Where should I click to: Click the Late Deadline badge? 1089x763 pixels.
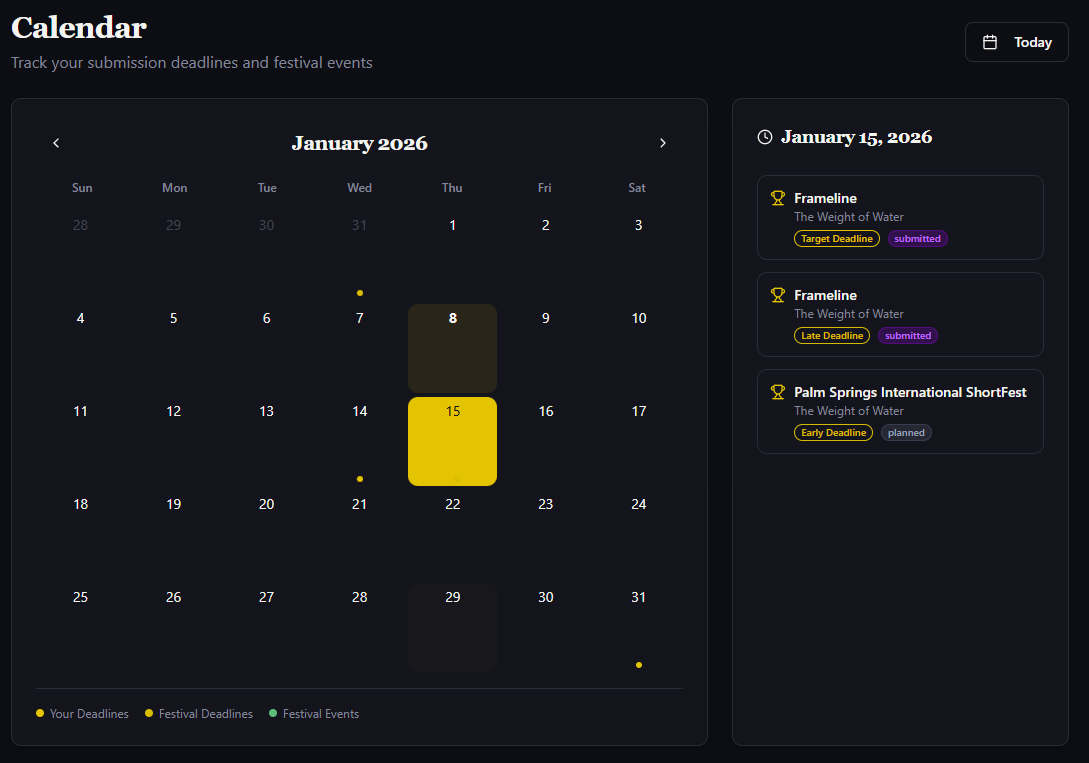[831, 335]
